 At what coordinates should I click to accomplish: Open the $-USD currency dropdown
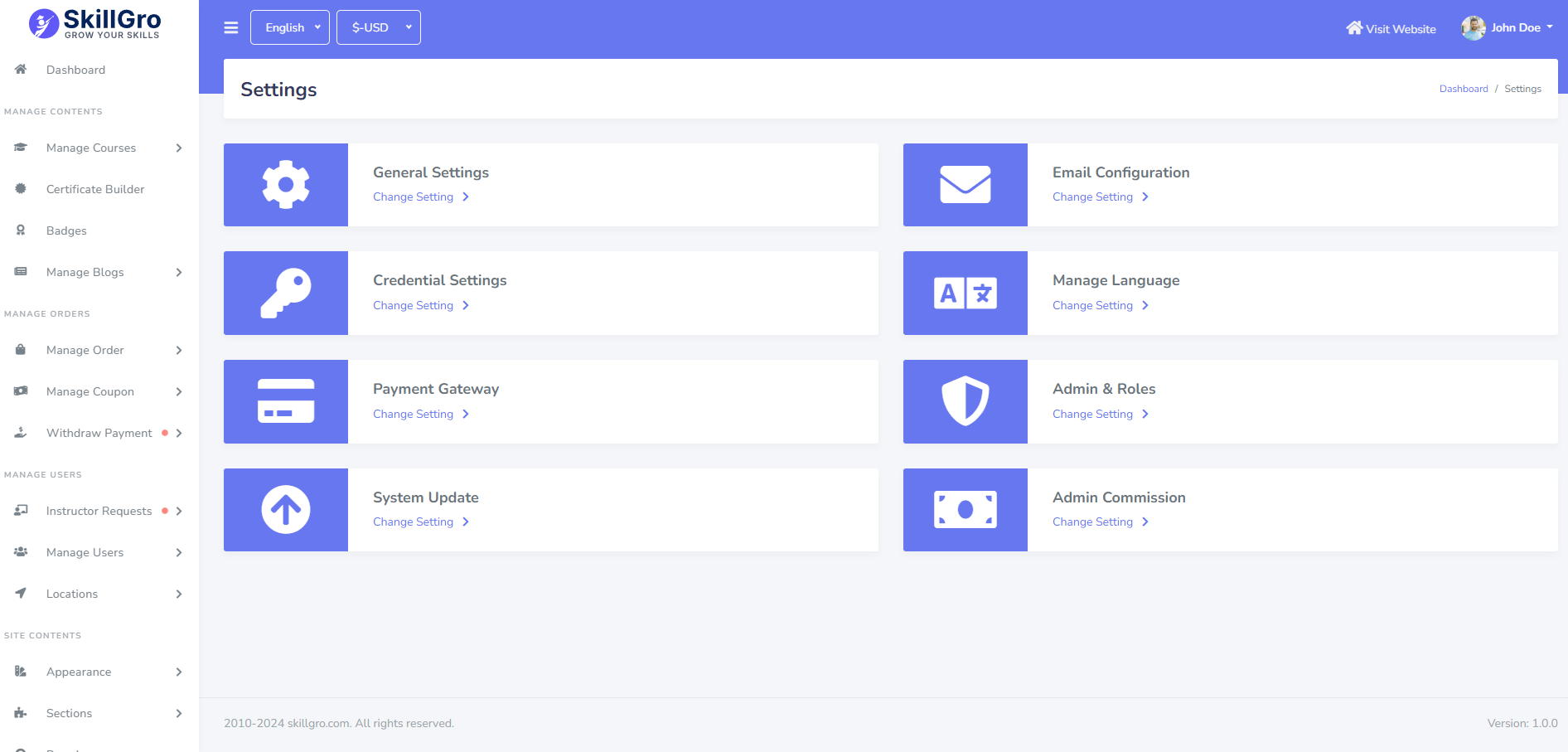379,27
